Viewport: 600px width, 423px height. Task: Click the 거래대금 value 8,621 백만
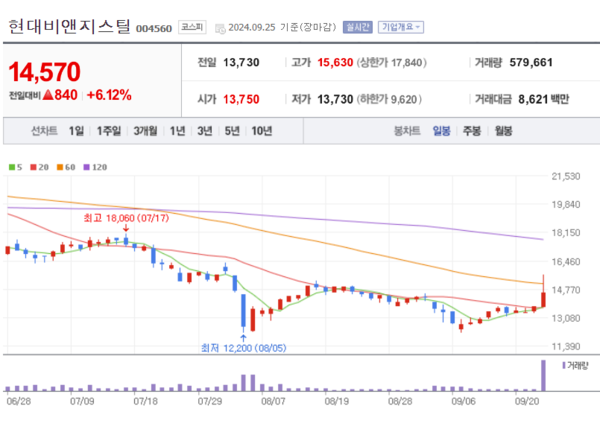(544, 99)
